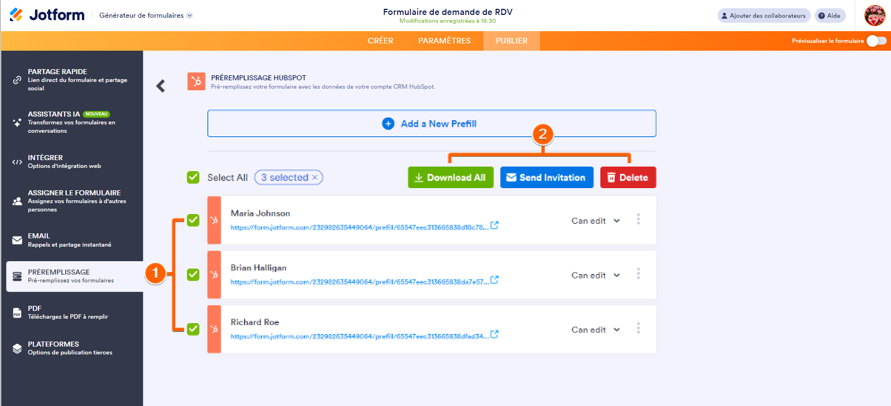This screenshot has width=891, height=406.
Task: Change Can edit permission for Richard Roe
Action: [596, 329]
